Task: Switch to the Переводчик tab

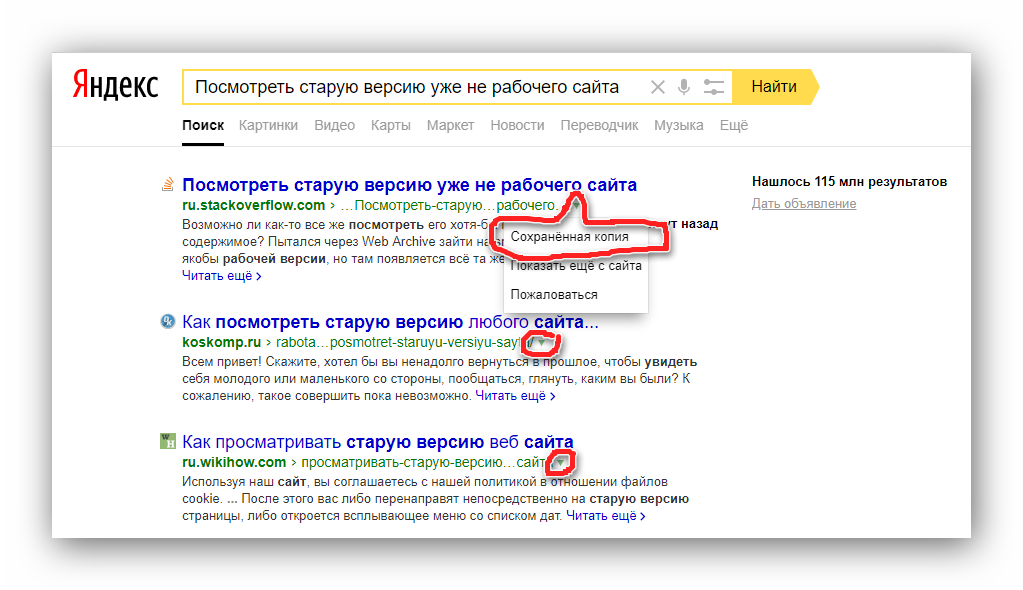Action: pos(599,125)
